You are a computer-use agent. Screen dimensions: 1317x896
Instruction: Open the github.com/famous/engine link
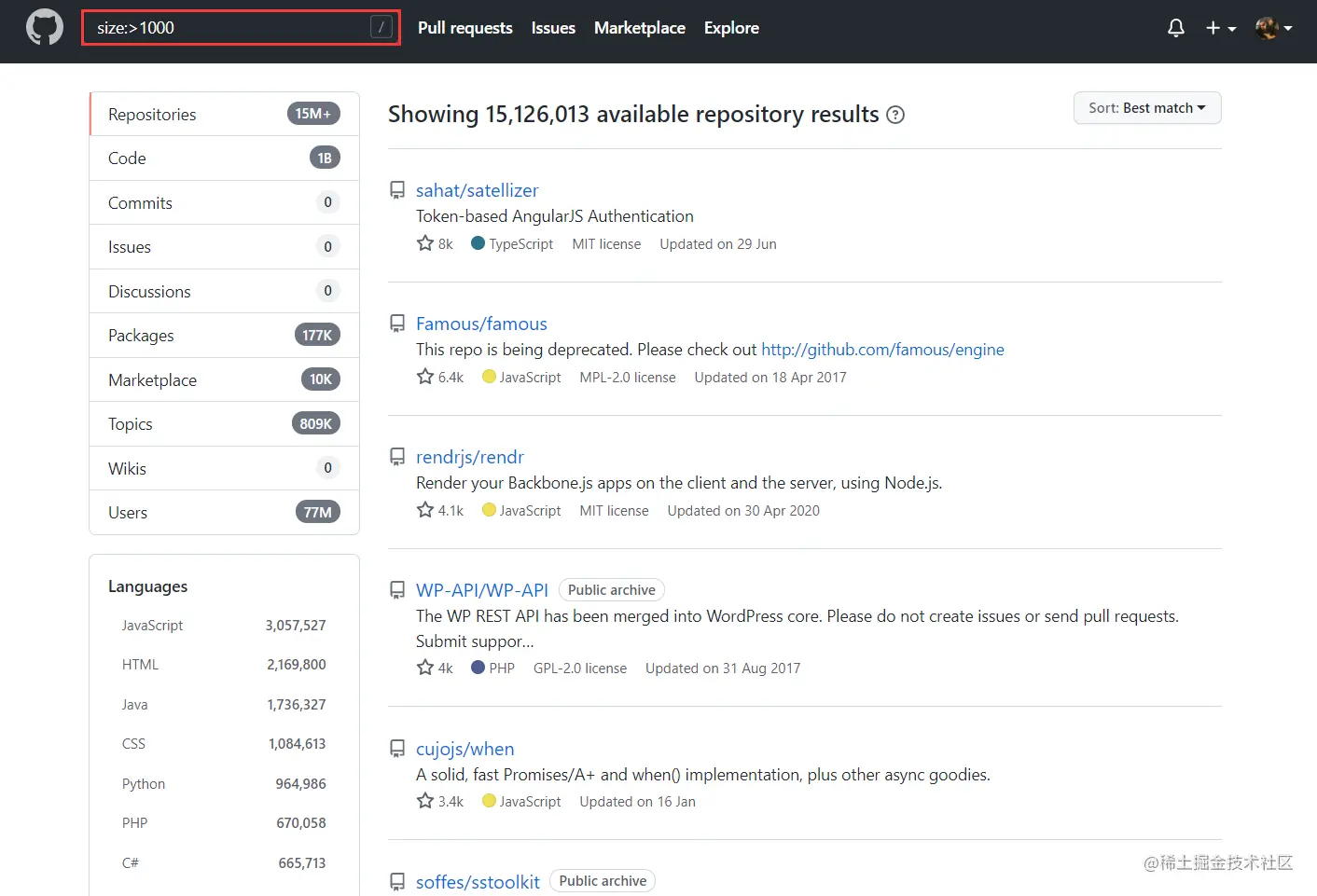point(882,350)
